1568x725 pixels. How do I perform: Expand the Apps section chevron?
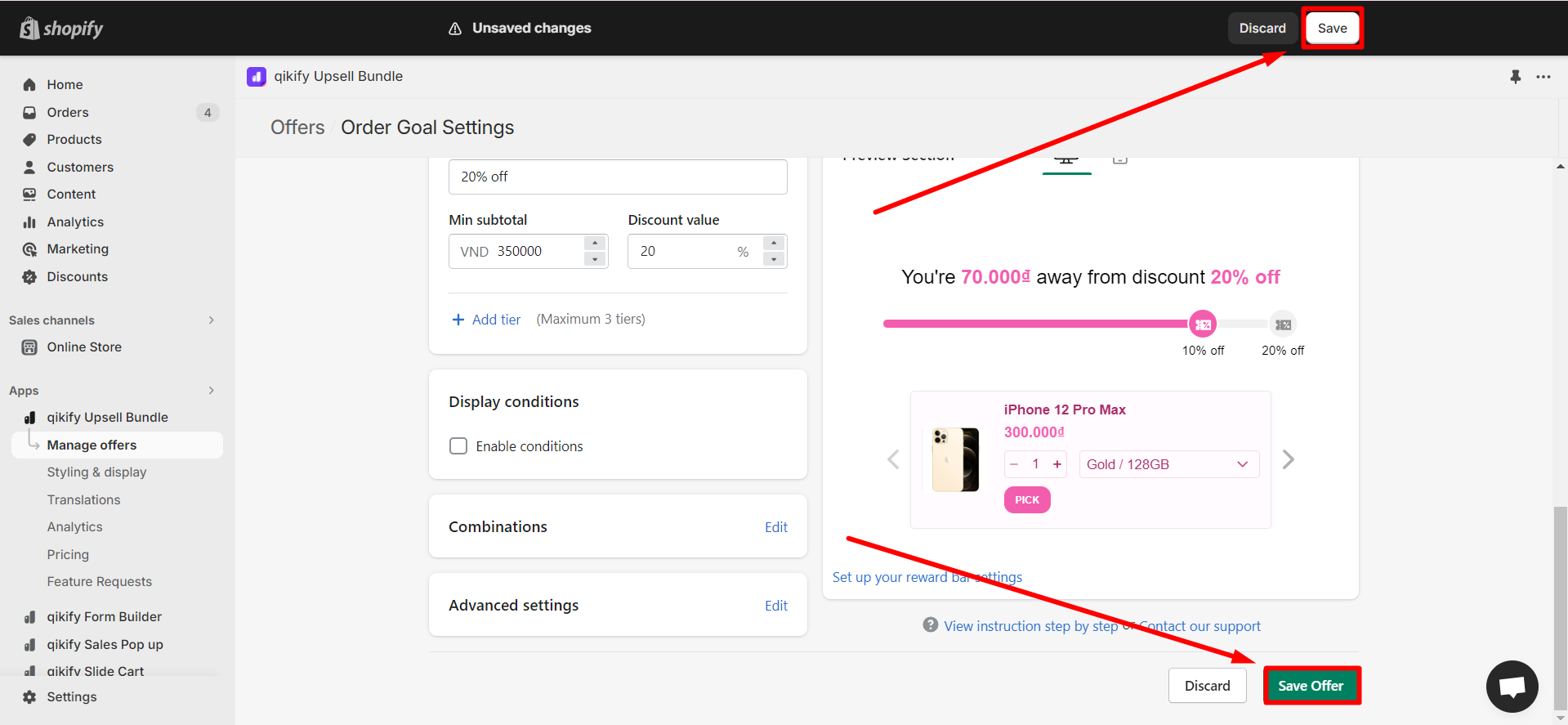[x=212, y=391]
